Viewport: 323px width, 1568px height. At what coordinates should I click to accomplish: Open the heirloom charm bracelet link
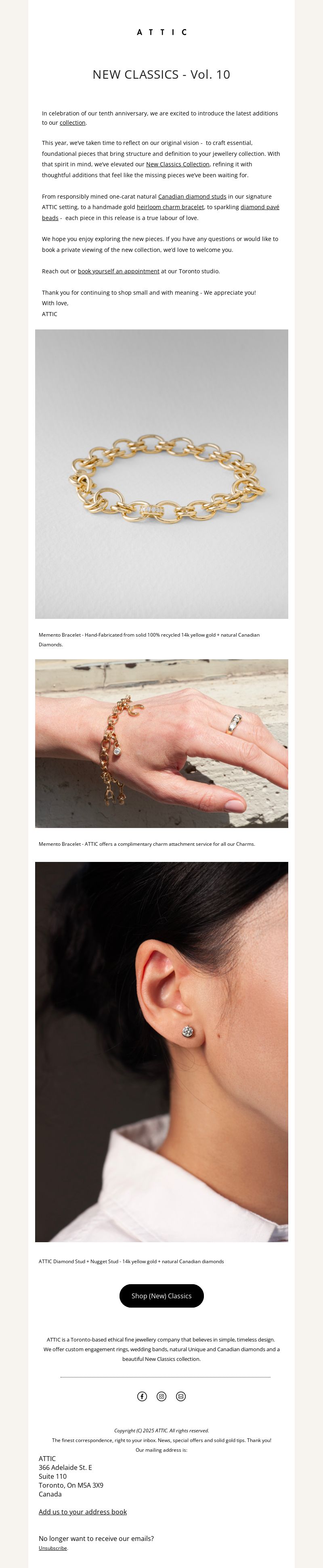pyautogui.click(x=170, y=207)
